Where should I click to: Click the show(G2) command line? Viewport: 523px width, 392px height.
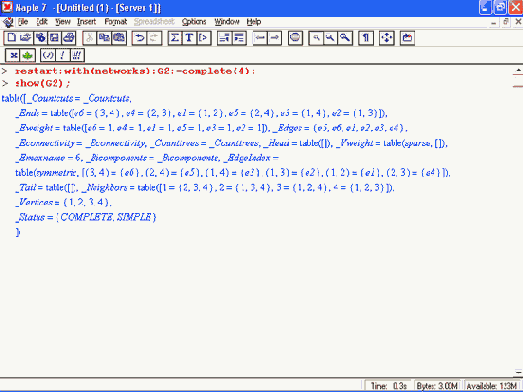point(42,83)
